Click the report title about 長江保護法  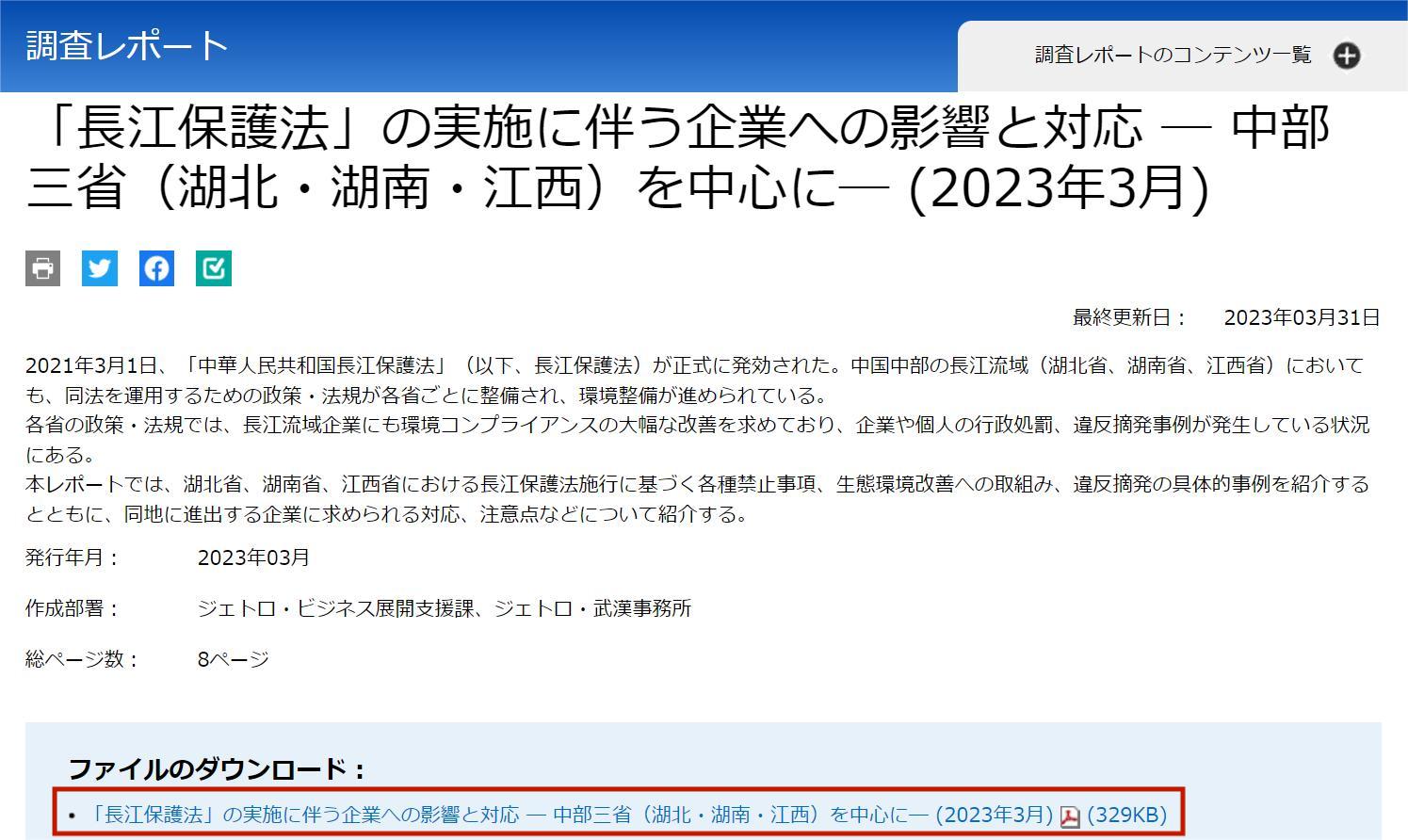(x=678, y=157)
